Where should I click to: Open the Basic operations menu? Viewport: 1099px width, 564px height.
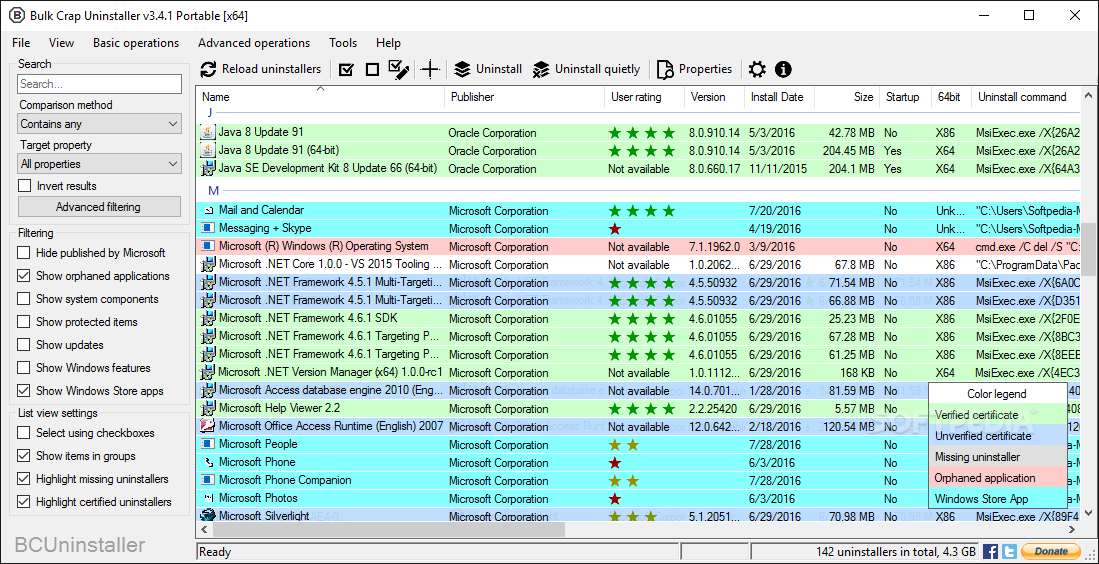pyautogui.click(x=136, y=43)
